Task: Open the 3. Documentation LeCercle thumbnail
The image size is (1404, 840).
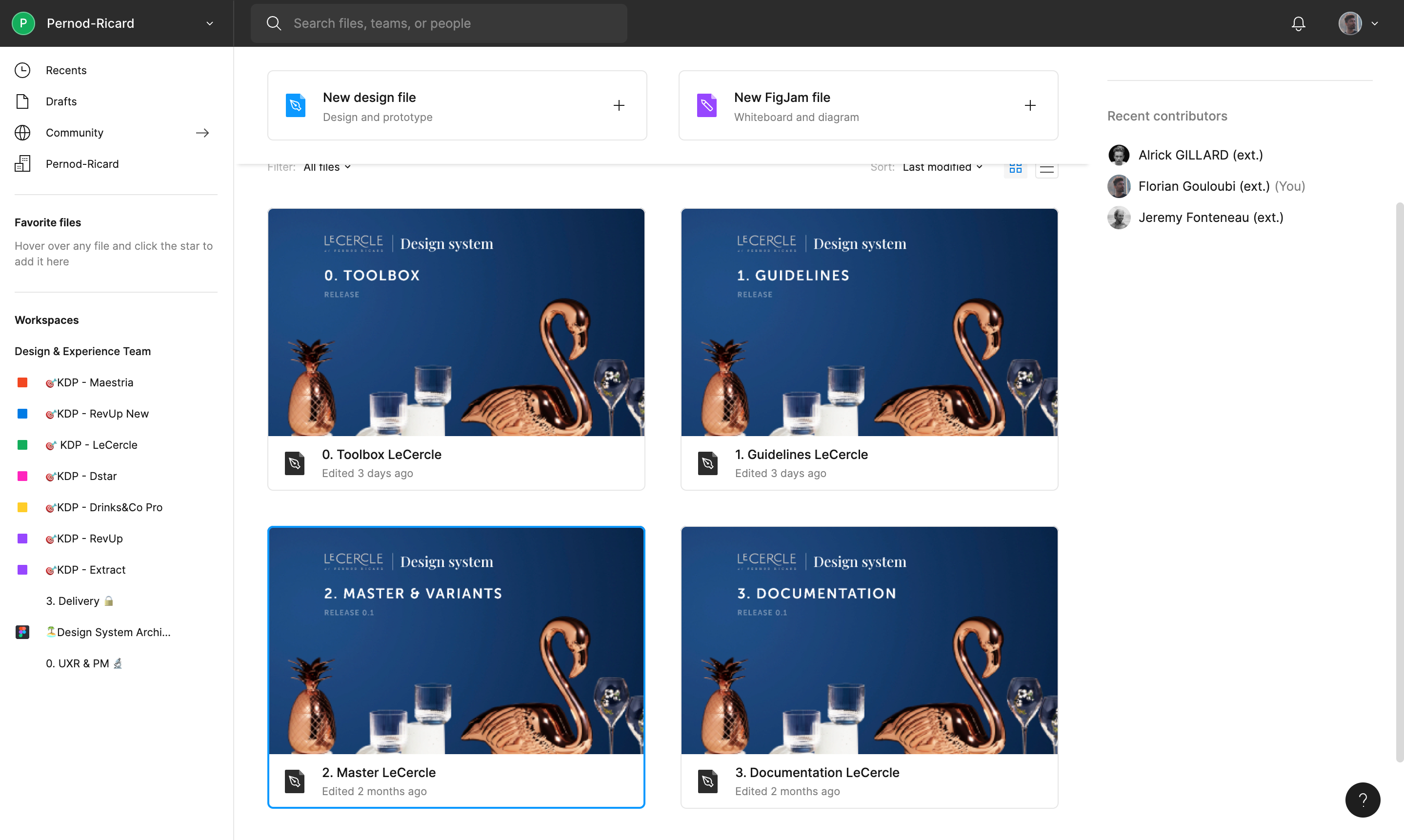Action: [x=869, y=640]
